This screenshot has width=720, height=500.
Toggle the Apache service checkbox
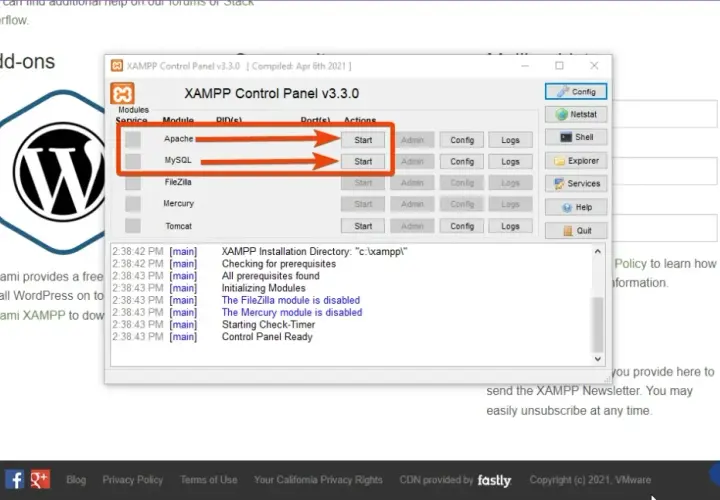click(133, 140)
